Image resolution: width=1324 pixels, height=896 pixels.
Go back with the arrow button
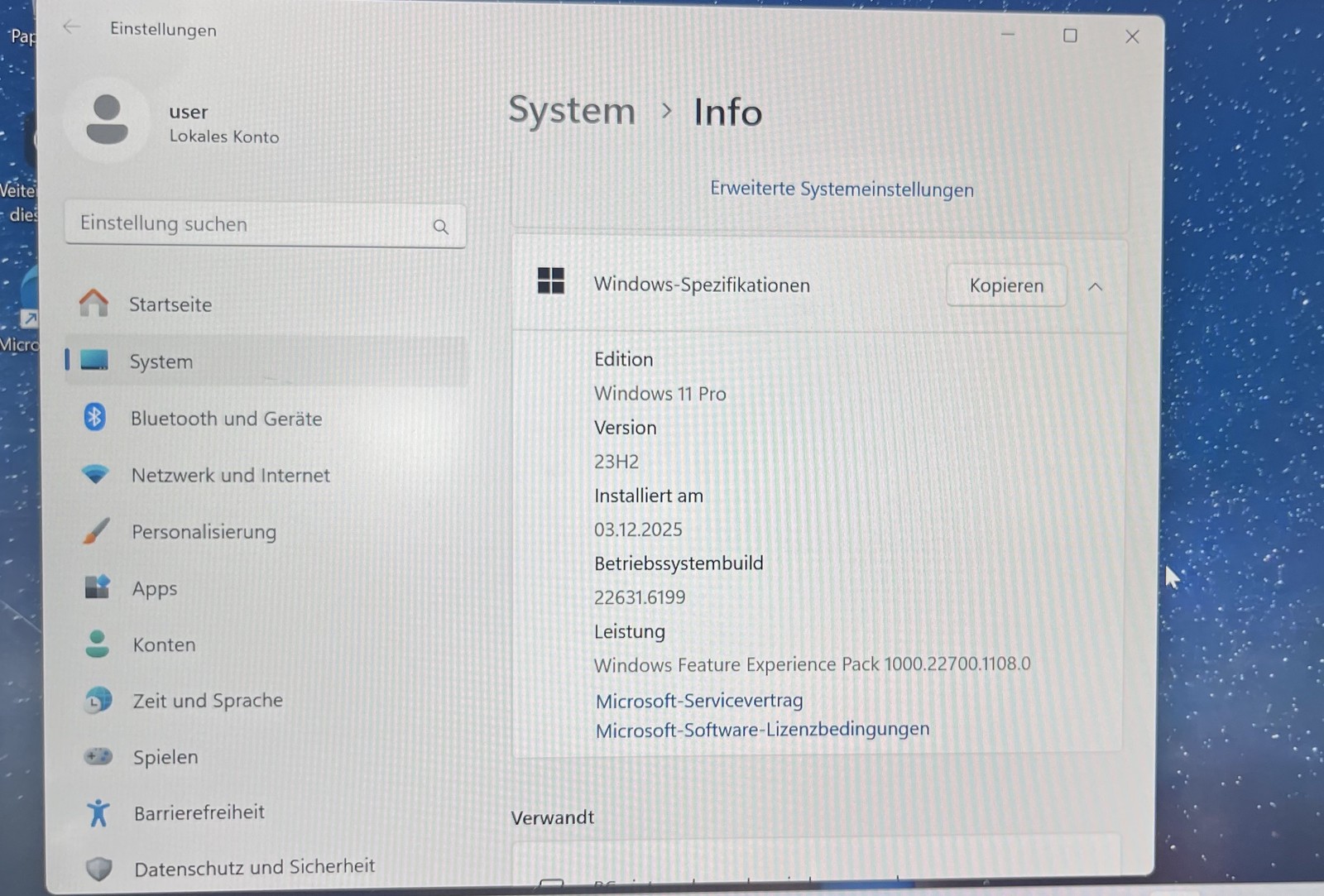point(72,27)
